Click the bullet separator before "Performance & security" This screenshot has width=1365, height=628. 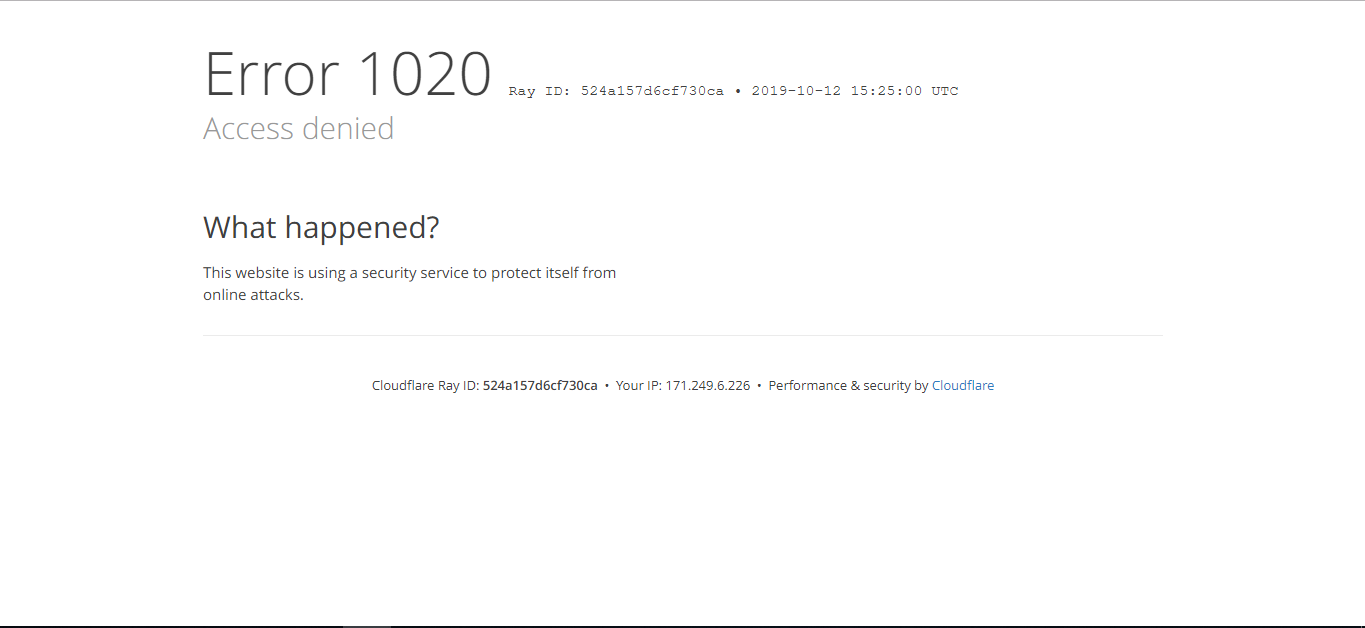759,386
